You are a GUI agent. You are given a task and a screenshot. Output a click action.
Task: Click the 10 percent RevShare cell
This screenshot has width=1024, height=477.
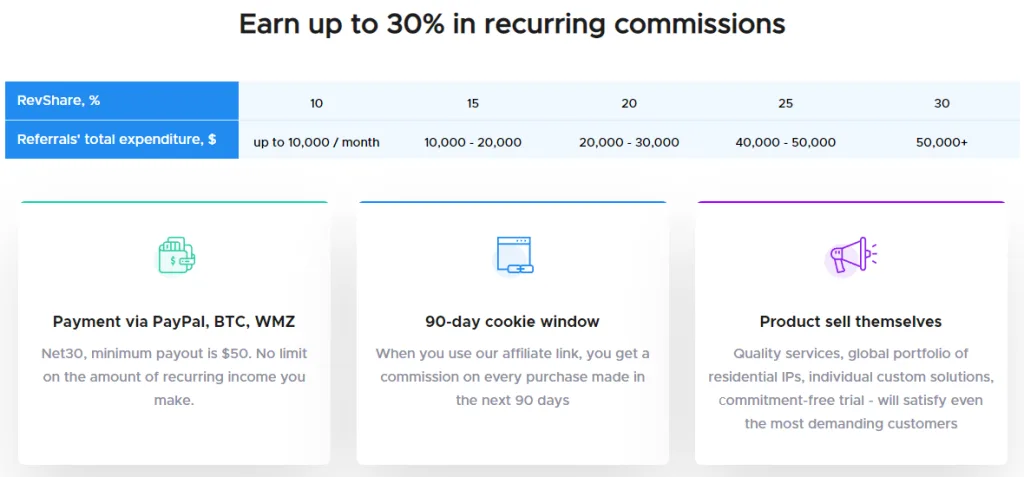[316, 103]
